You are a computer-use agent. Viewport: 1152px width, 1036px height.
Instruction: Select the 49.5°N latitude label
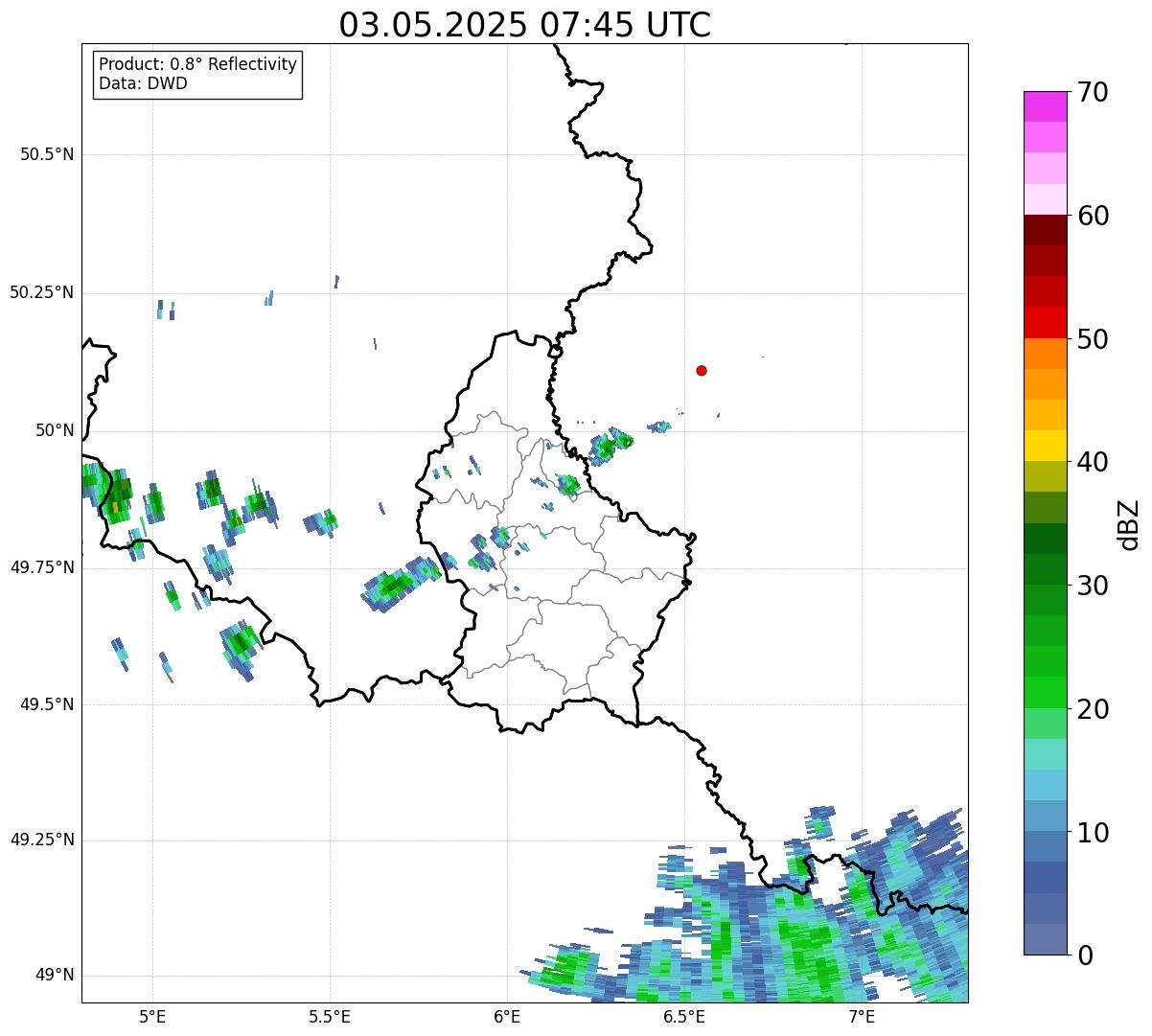(47, 704)
